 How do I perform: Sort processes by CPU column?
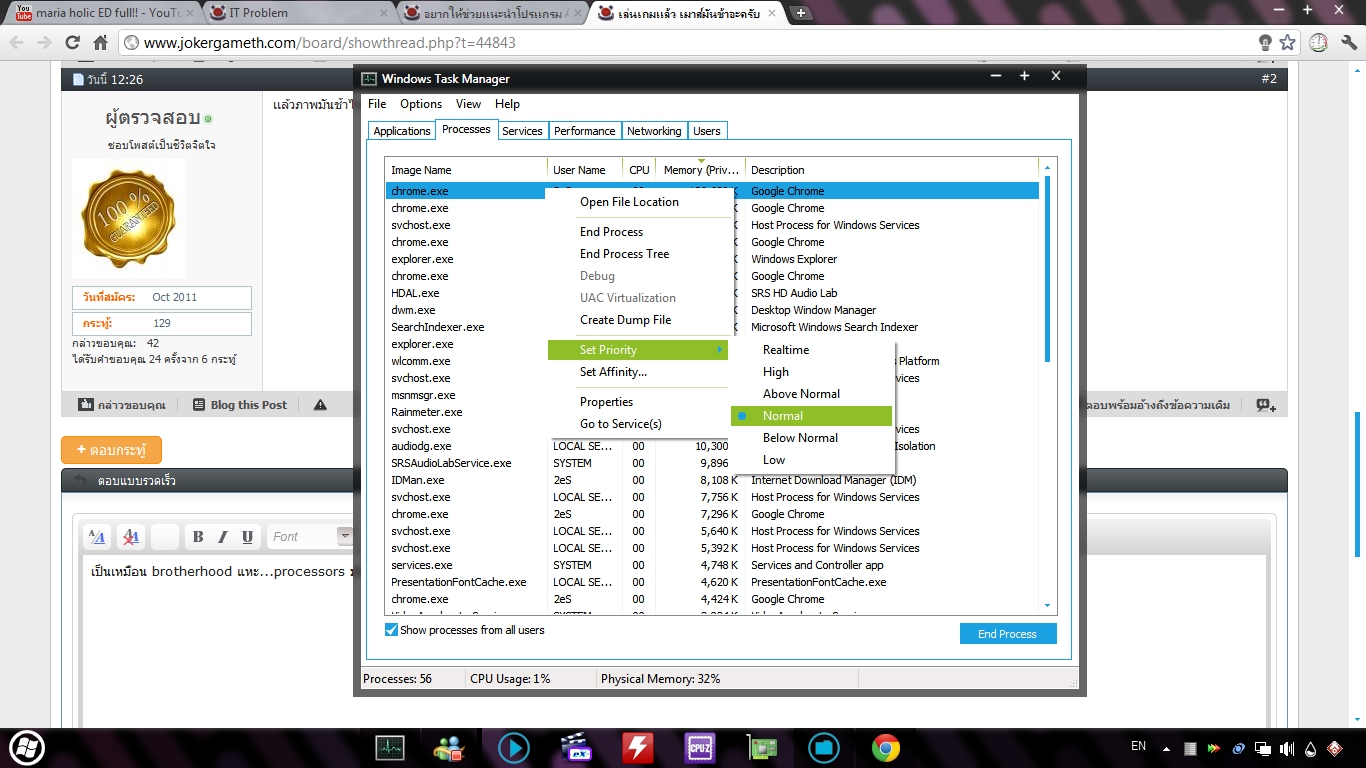pyautogui.click(x=639, y=170)
